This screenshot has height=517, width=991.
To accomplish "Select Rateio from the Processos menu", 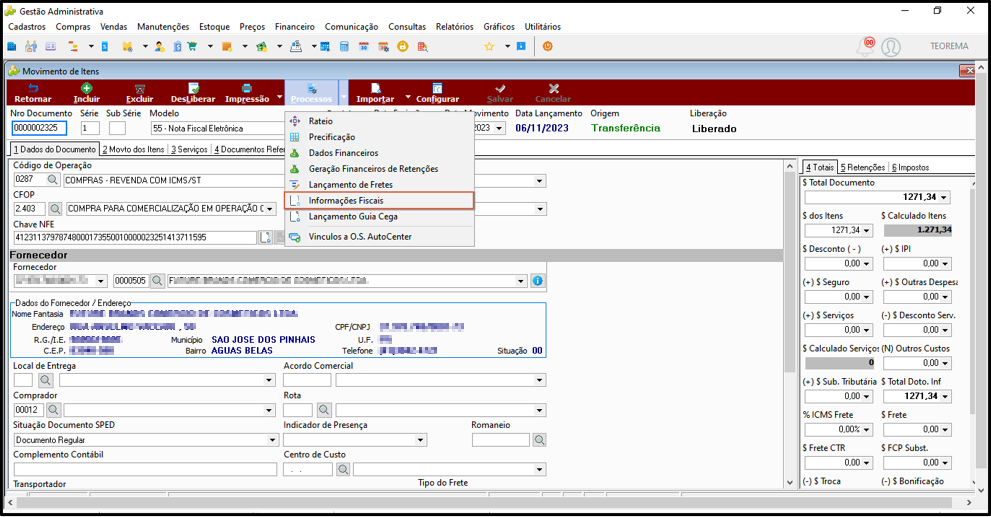I will (379, 121).
